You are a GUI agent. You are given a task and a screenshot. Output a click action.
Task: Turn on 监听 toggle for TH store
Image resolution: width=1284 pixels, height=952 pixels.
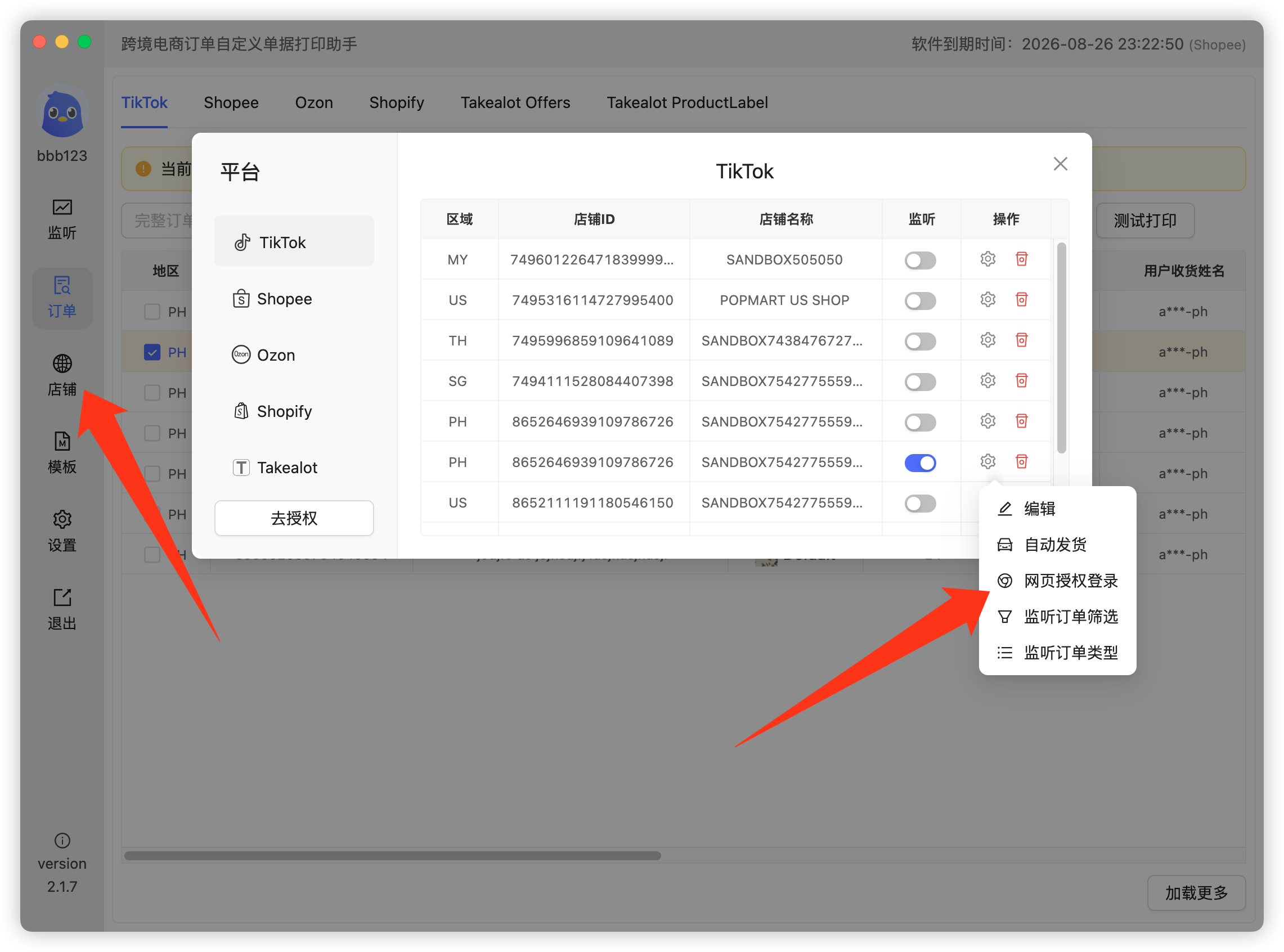point(921,341)
